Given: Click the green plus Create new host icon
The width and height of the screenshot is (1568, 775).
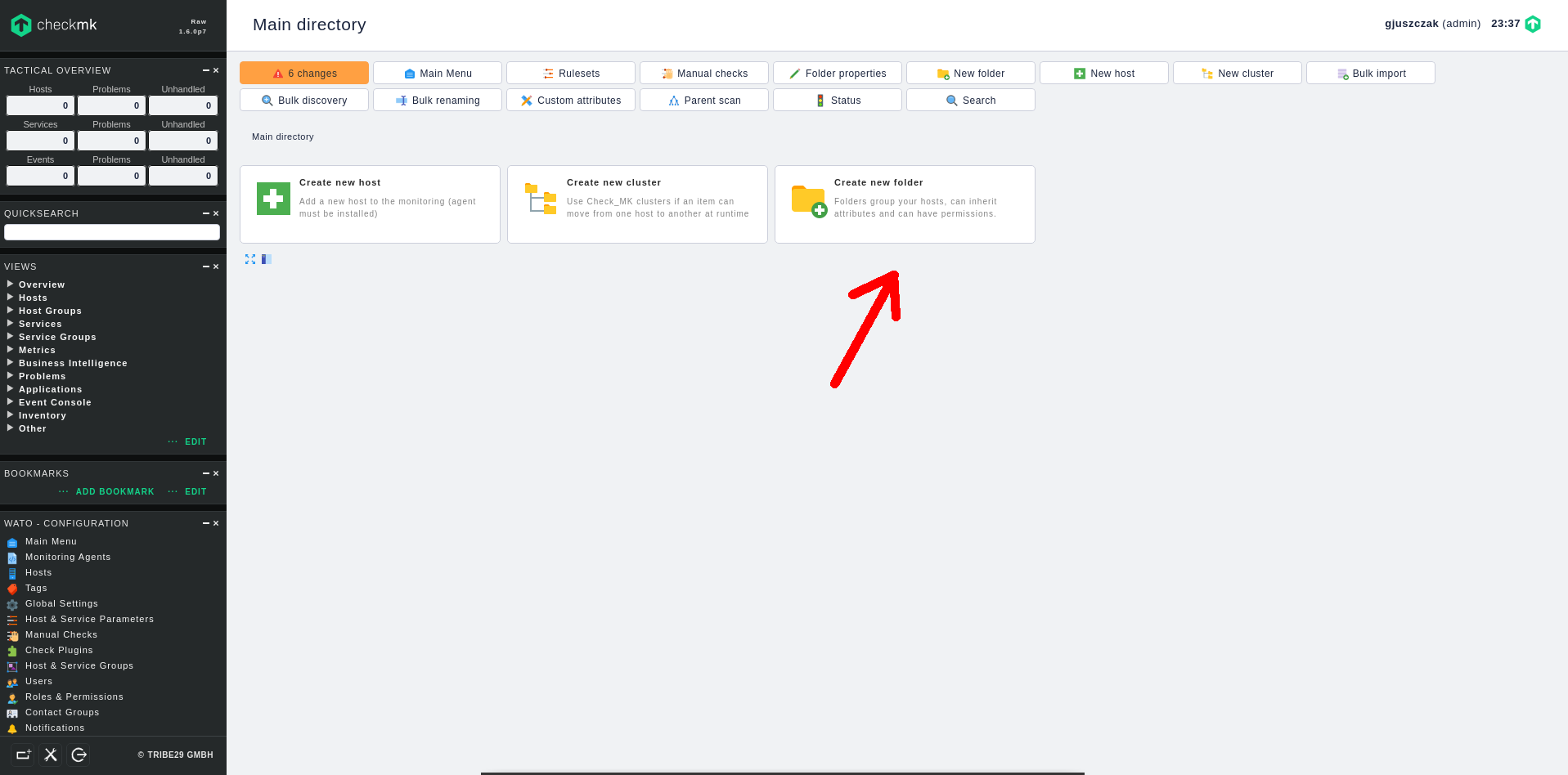Looking at the screenshot, I should tap(273, 199).
